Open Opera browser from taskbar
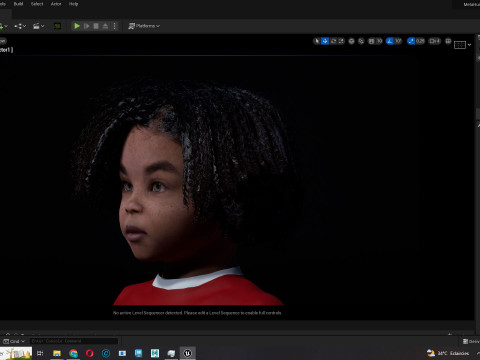 pyautogui.click(x=90, y=353)
